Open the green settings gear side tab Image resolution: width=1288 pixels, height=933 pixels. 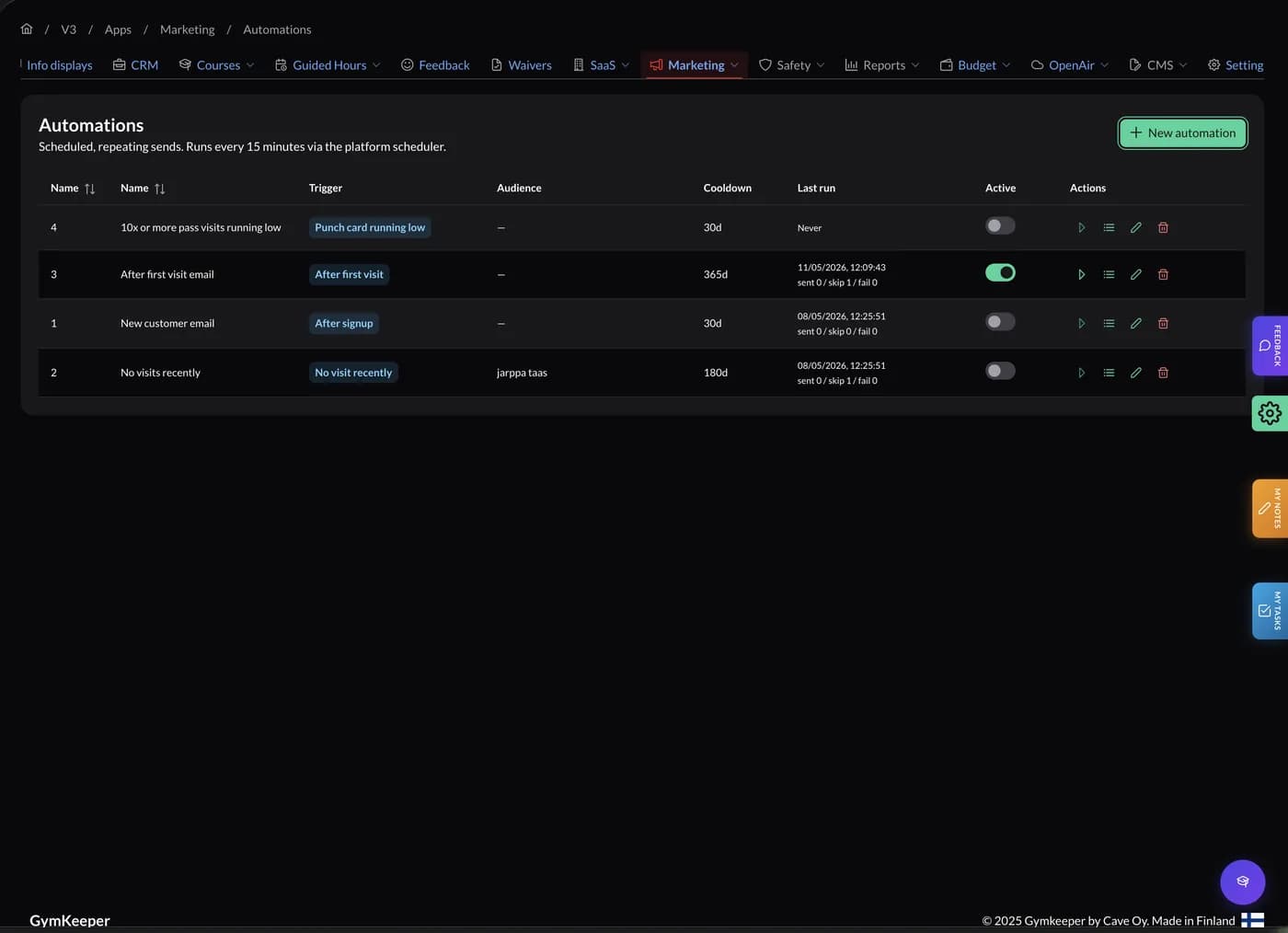[1270, 413]
